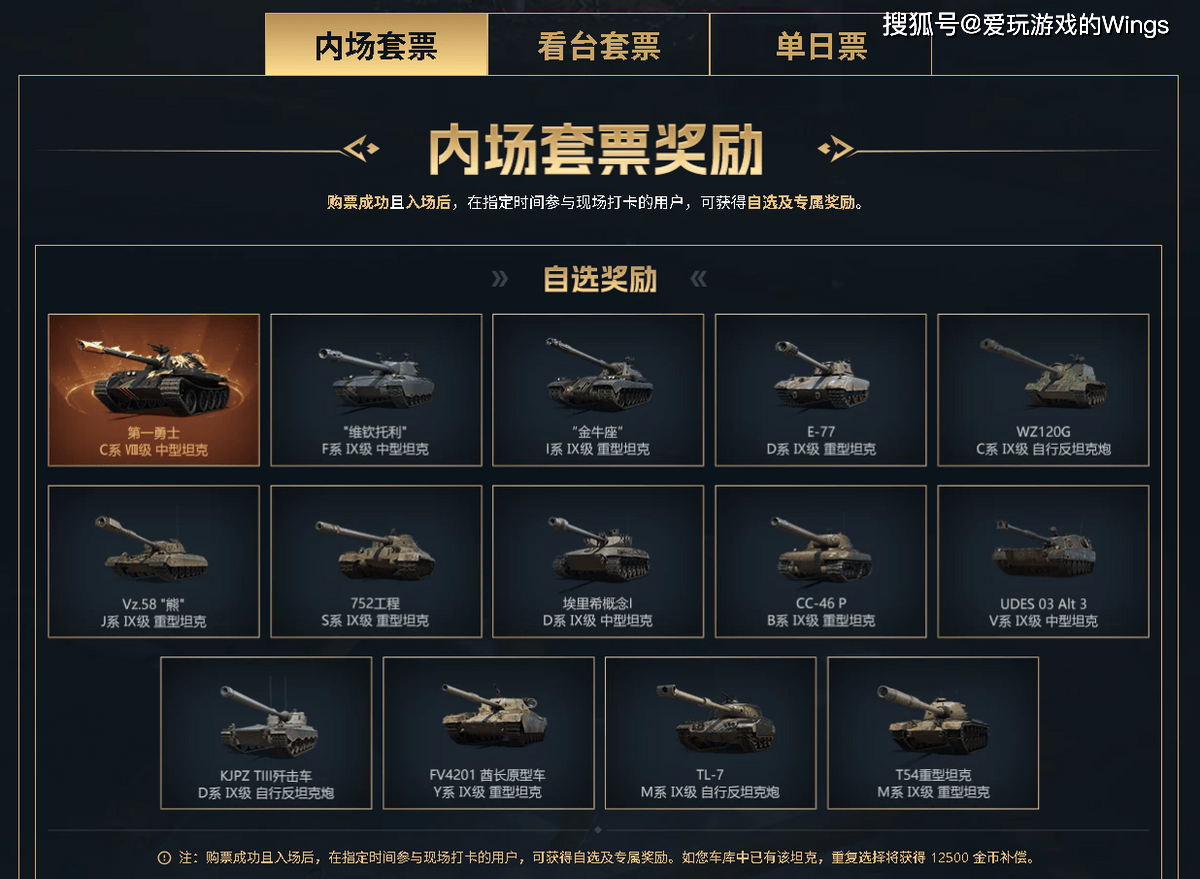Select the UDES 03 Alt 3 card
The height and width of the screenshot is (879, 1200).
1043,562
